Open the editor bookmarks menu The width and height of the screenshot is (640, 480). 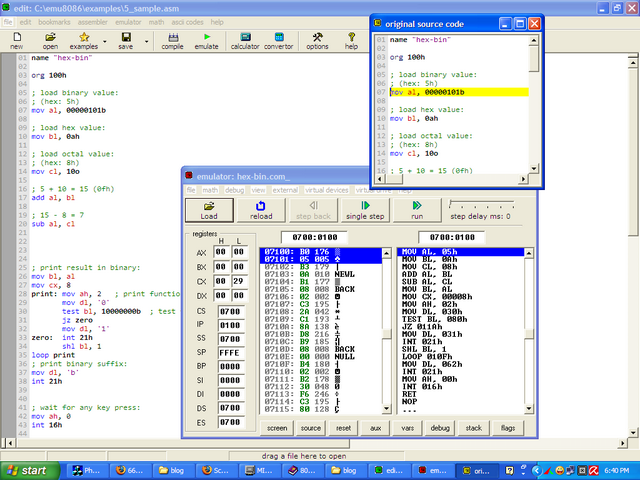tap(54, 22)
